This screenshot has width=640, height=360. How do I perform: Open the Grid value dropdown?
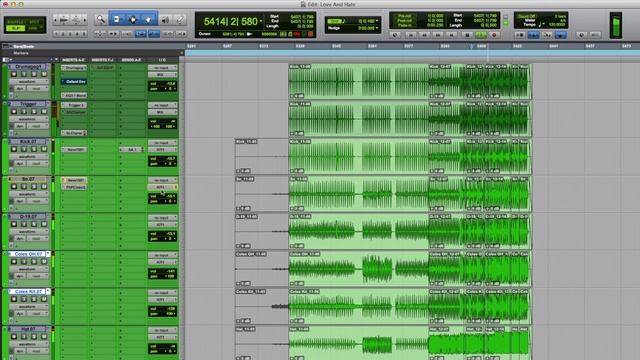377,21
